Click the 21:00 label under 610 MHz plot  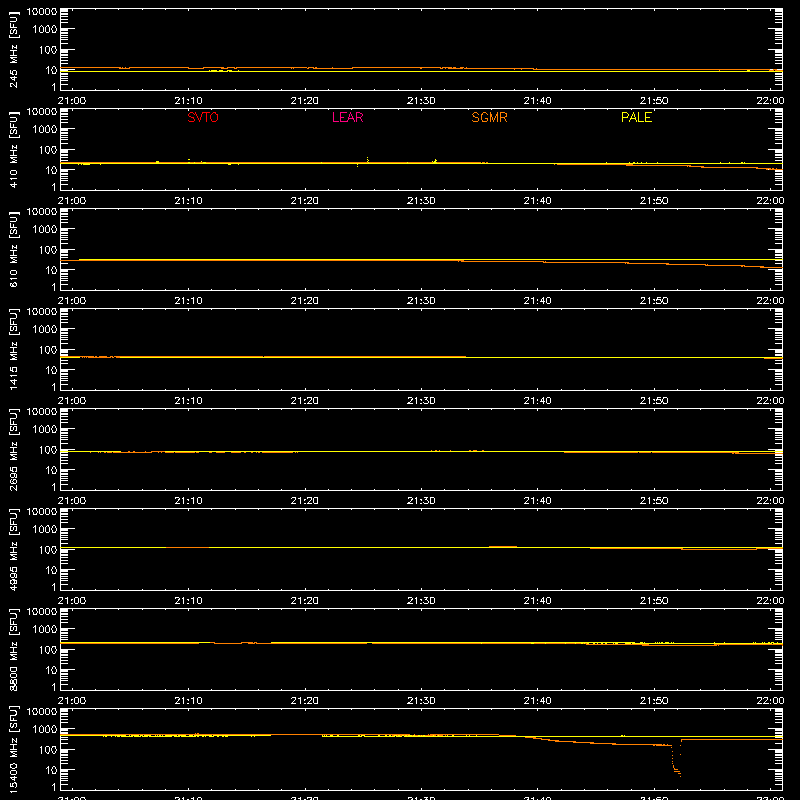click(72, 301)
